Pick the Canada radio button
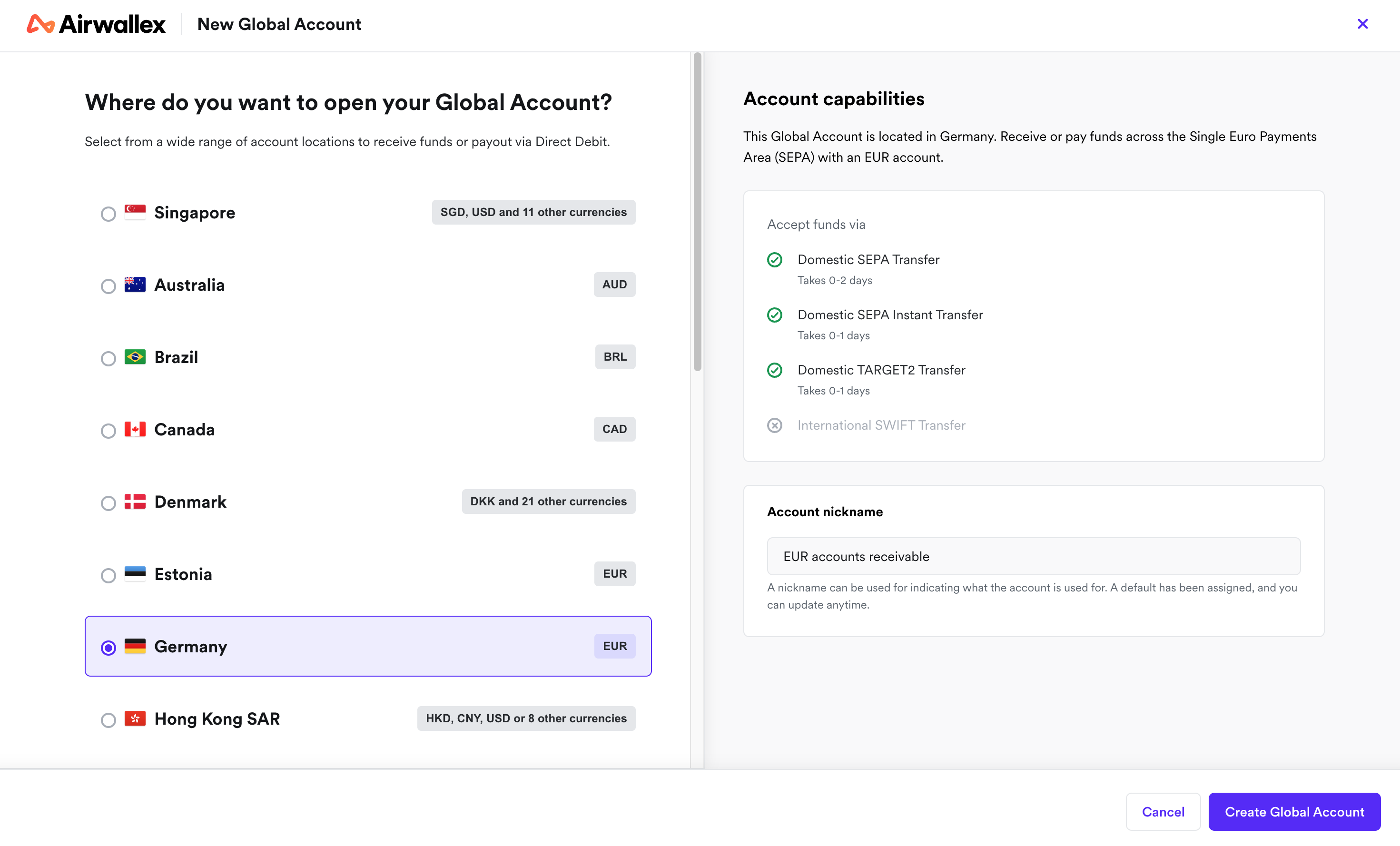Viewport: 1400px width, 846px height. pyautogui.click(x=108, y=431)
